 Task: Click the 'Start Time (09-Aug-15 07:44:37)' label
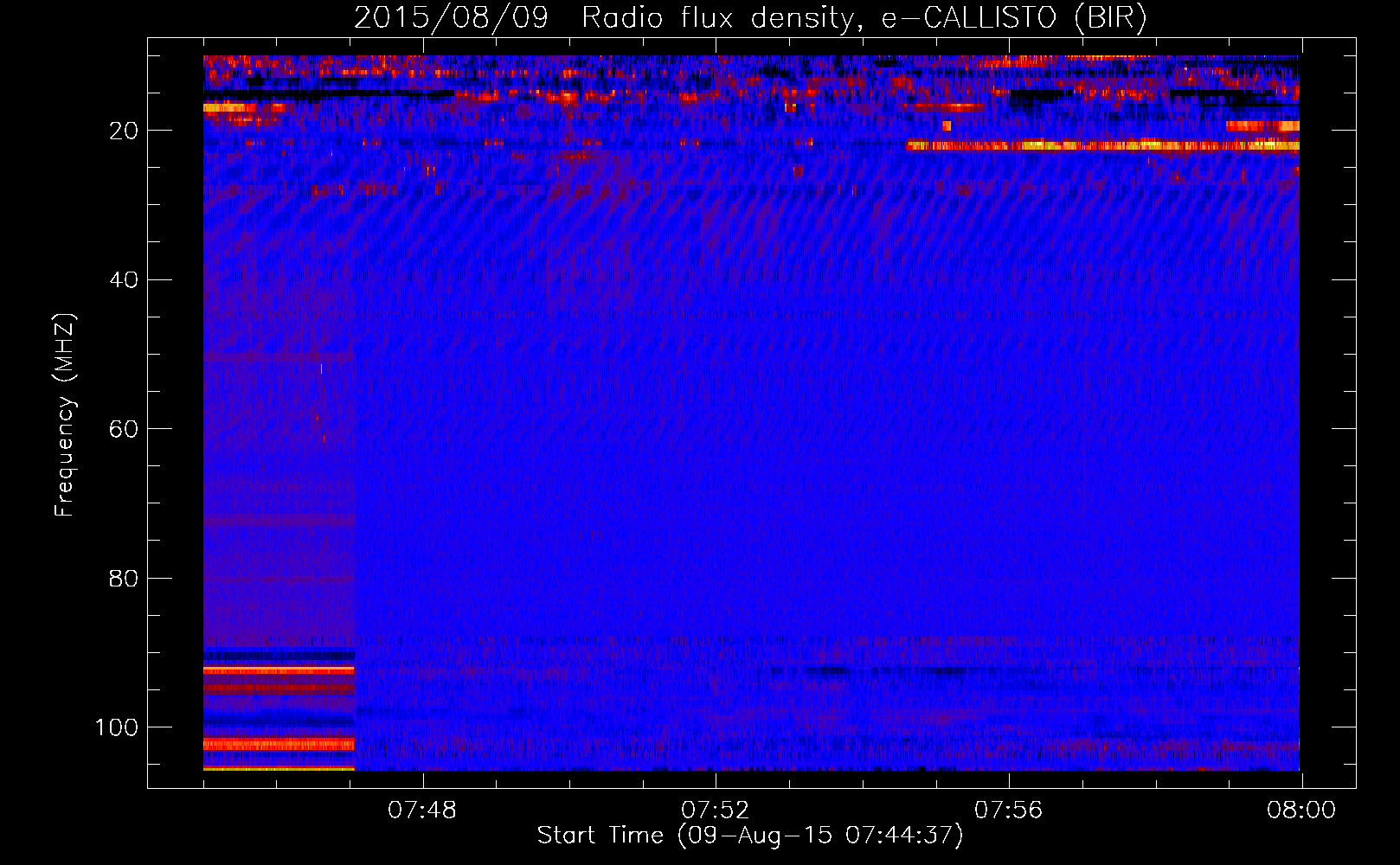click(x=750, y=836)
